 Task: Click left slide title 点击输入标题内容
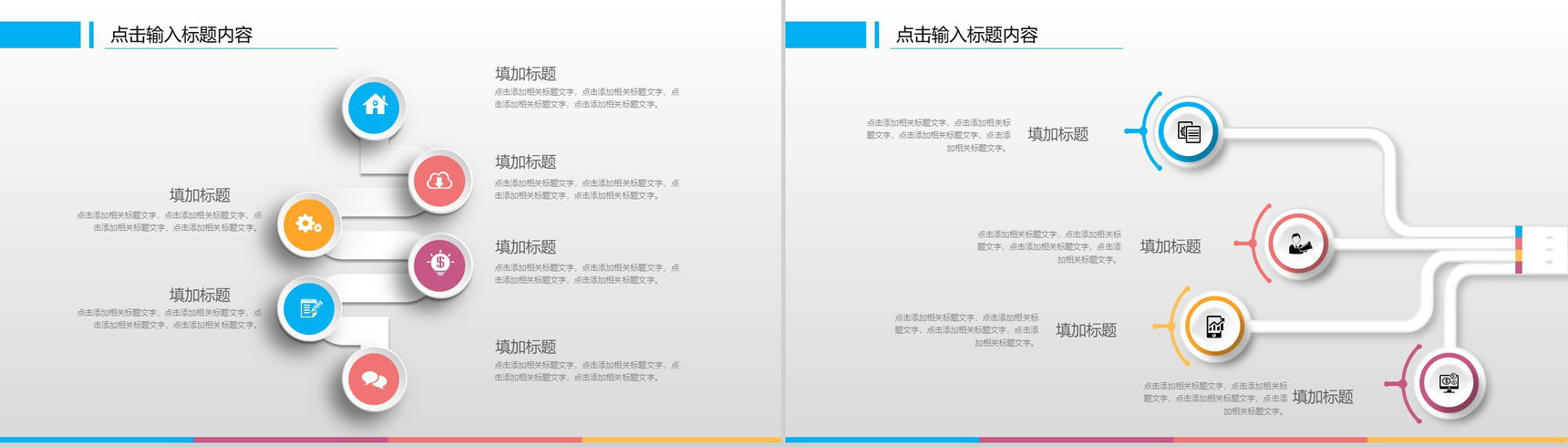click(181, 36)
